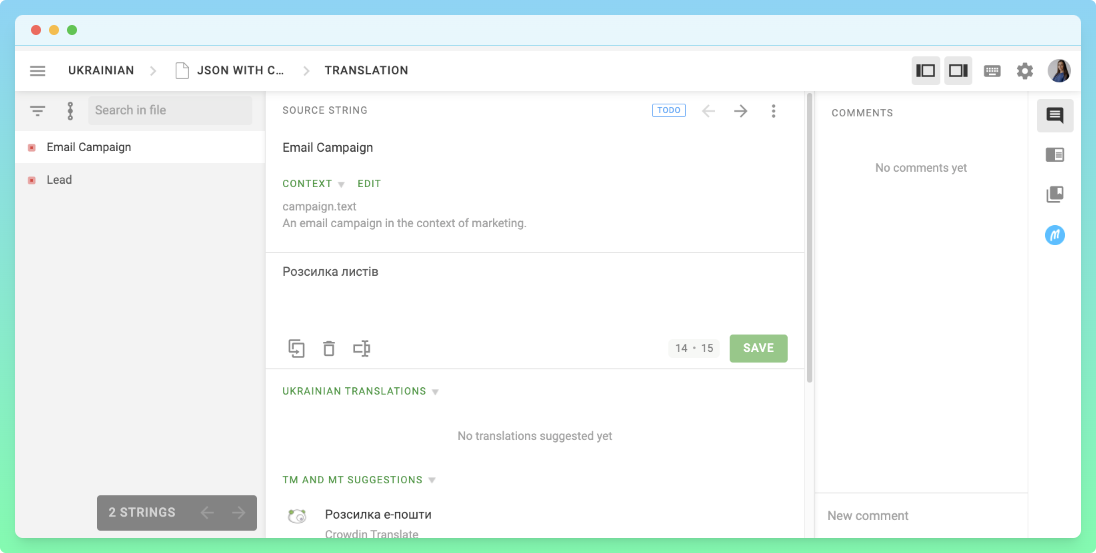Click the New comment field
The height and width of the screenshot is (553, 1096).
921,516
